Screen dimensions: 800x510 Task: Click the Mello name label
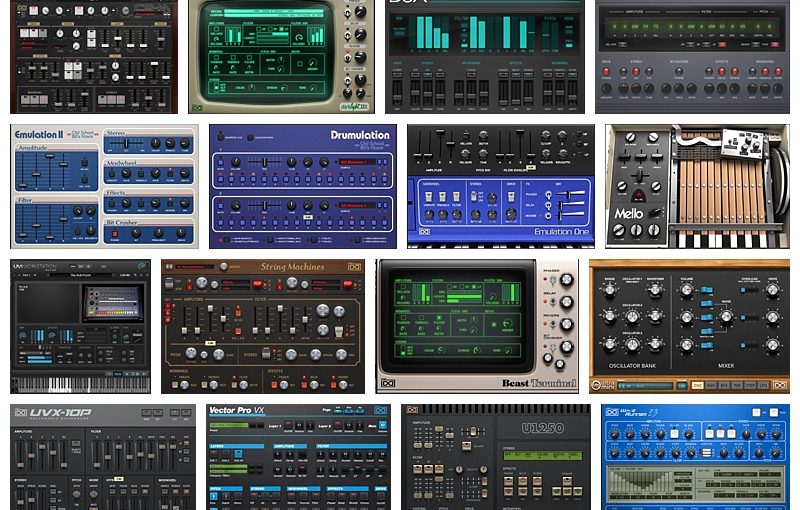pyautogui.click(x=629, y=214)
